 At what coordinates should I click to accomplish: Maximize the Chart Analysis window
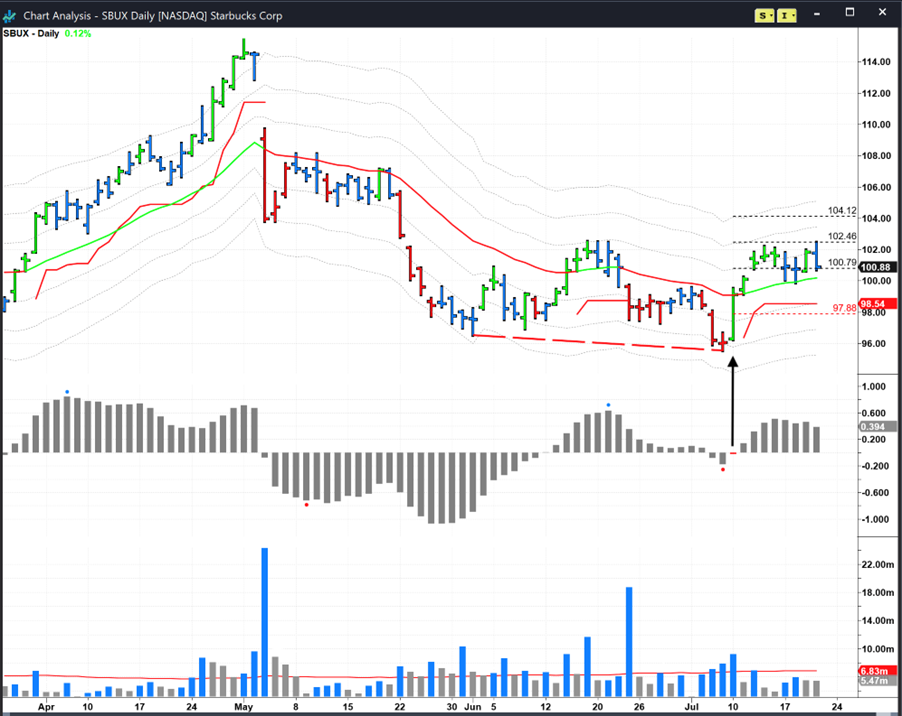pos(849,15)
